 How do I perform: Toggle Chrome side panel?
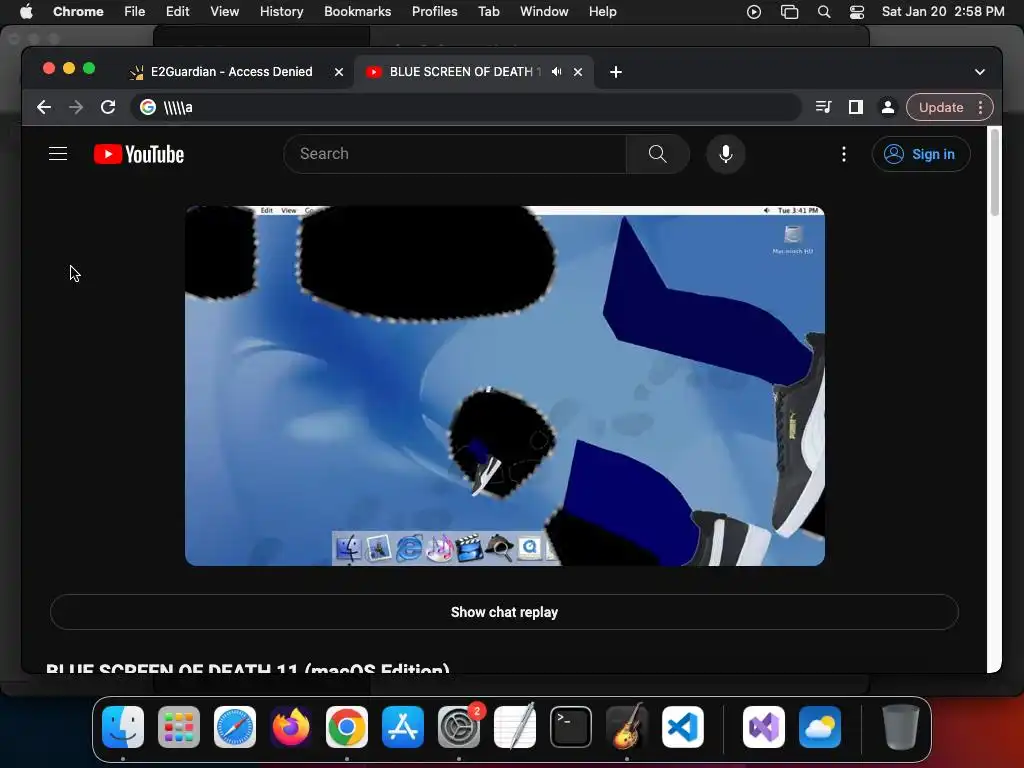[x=856, y=107]
